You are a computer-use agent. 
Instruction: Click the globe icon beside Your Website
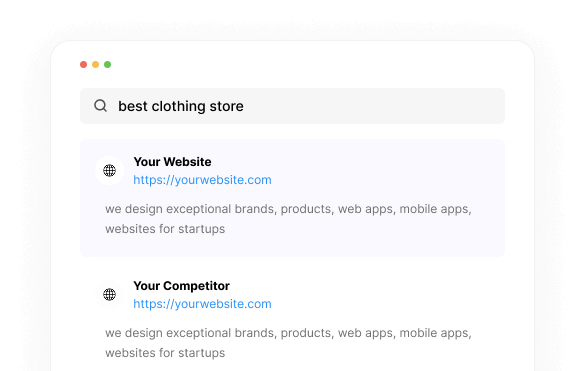coord(109,171)
